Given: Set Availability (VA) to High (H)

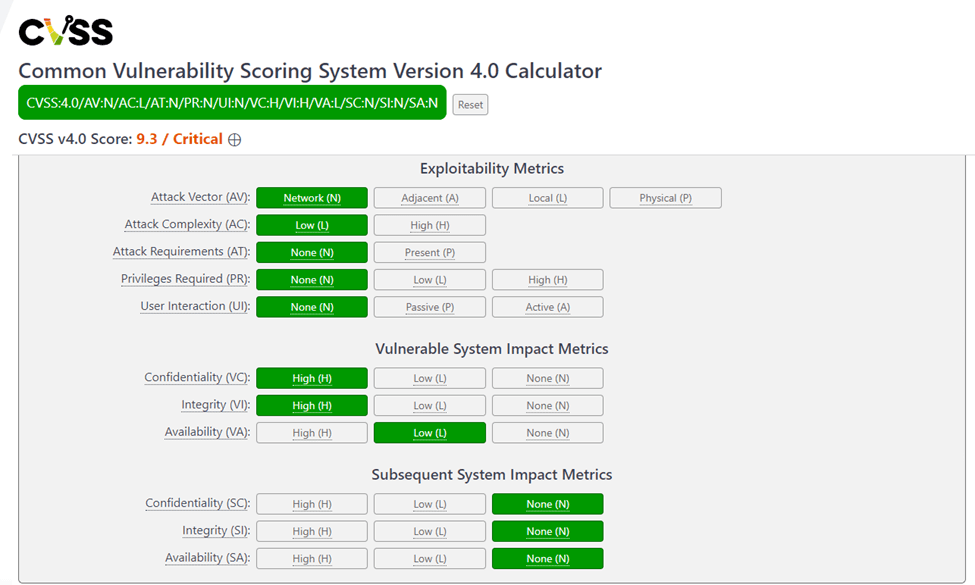Looking at the screenshot, I should pyautogui.click(x=312, y=433).
